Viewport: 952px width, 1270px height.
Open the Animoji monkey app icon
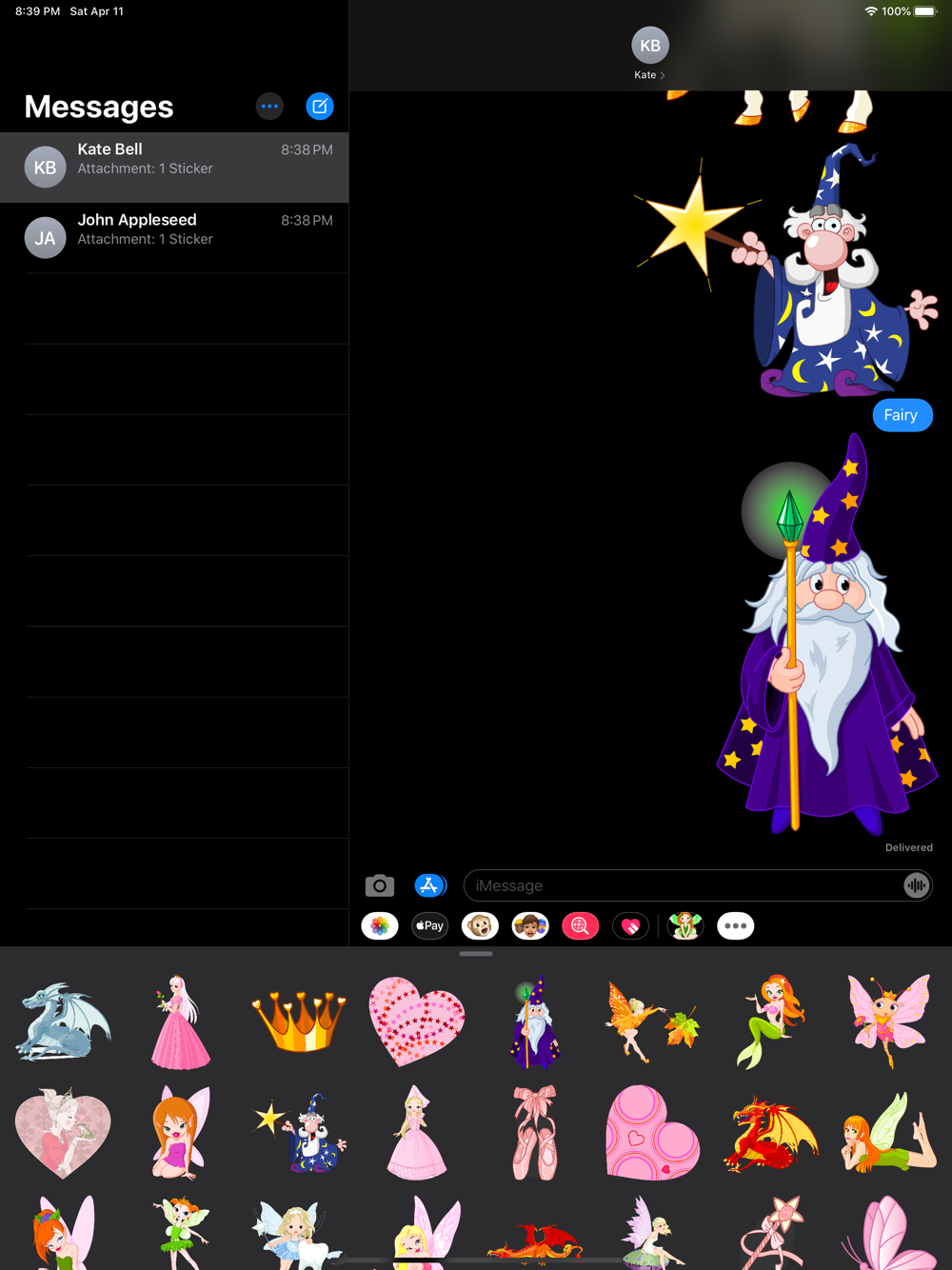coord(480,925)
